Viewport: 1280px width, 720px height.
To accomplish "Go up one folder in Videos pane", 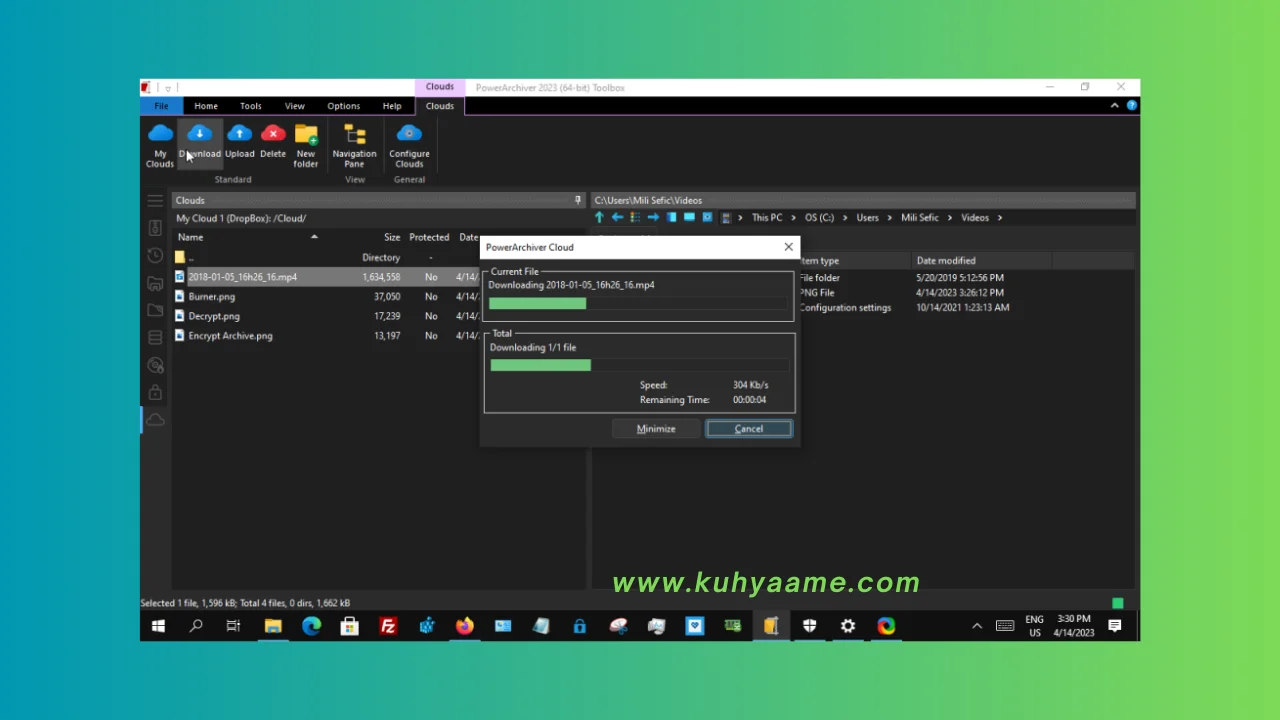I will [599, 217].
